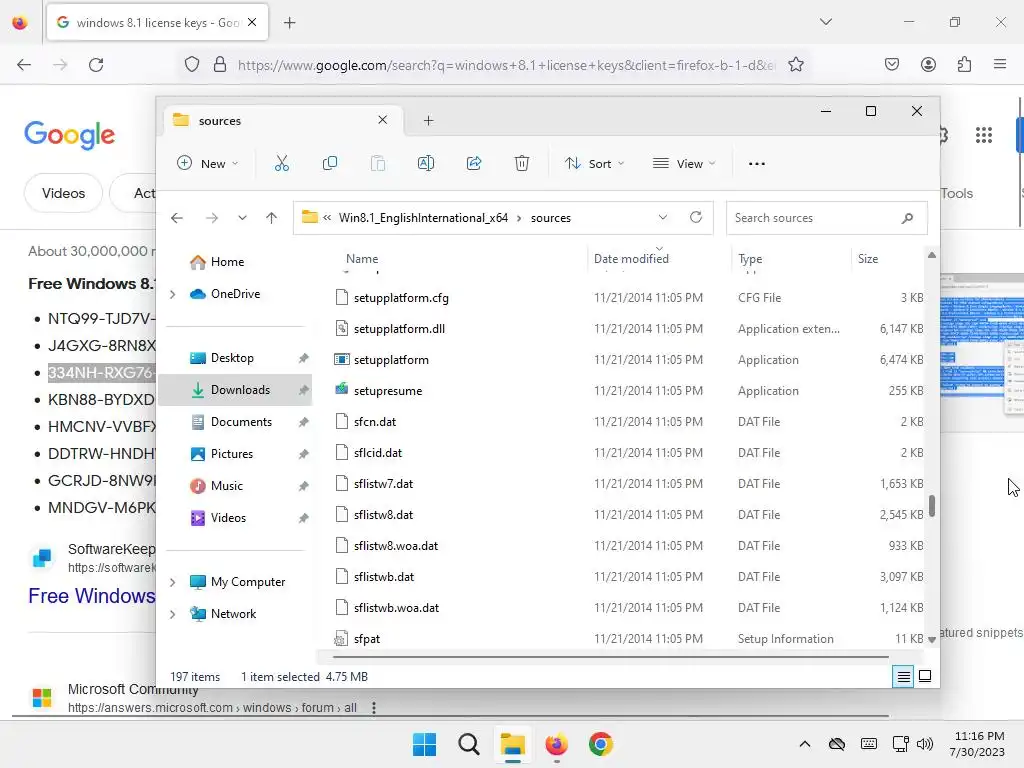1024x768 pixels.
Task: Click the Delete trash icon in Explorer
Action: [522, 163]
